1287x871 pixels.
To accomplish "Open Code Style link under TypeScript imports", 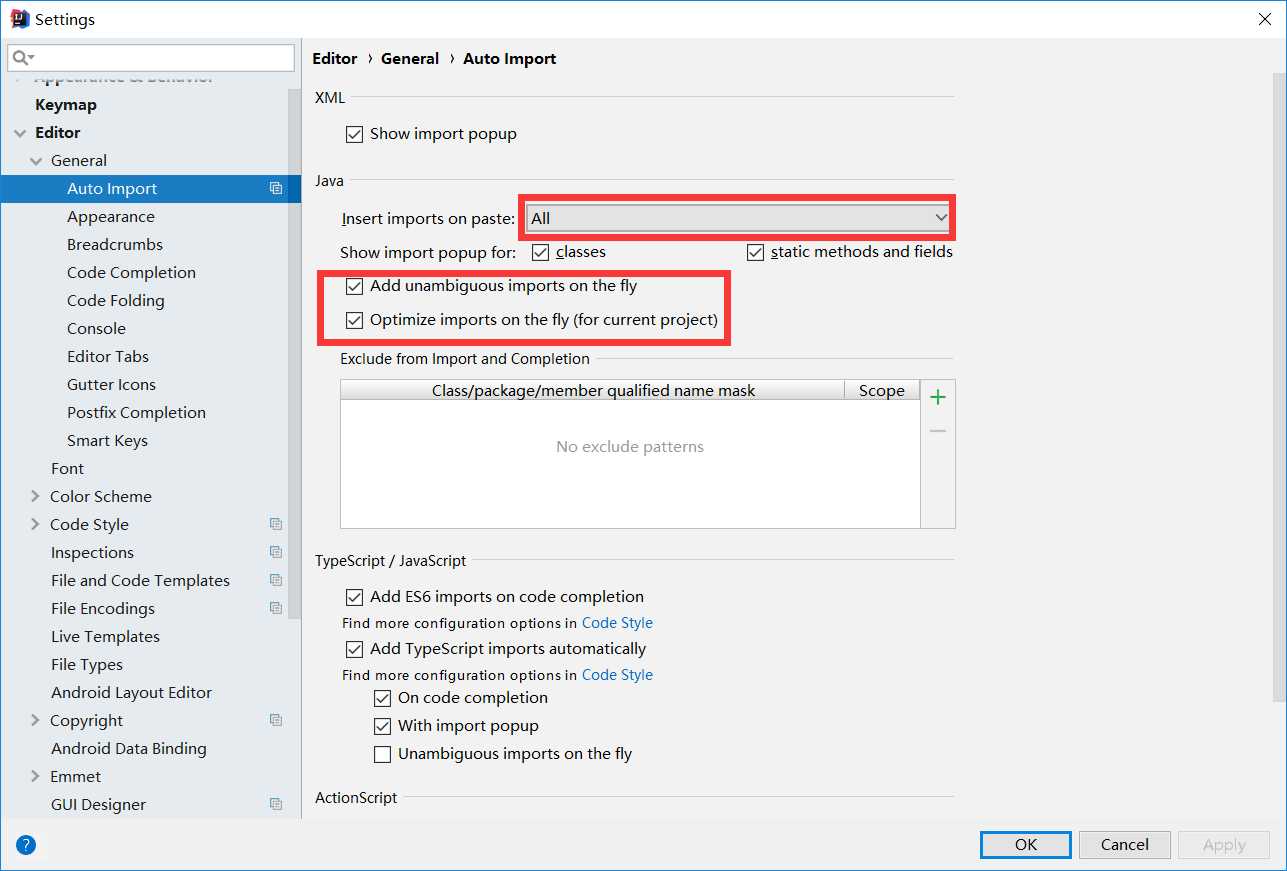I will [x=617, y=675].
